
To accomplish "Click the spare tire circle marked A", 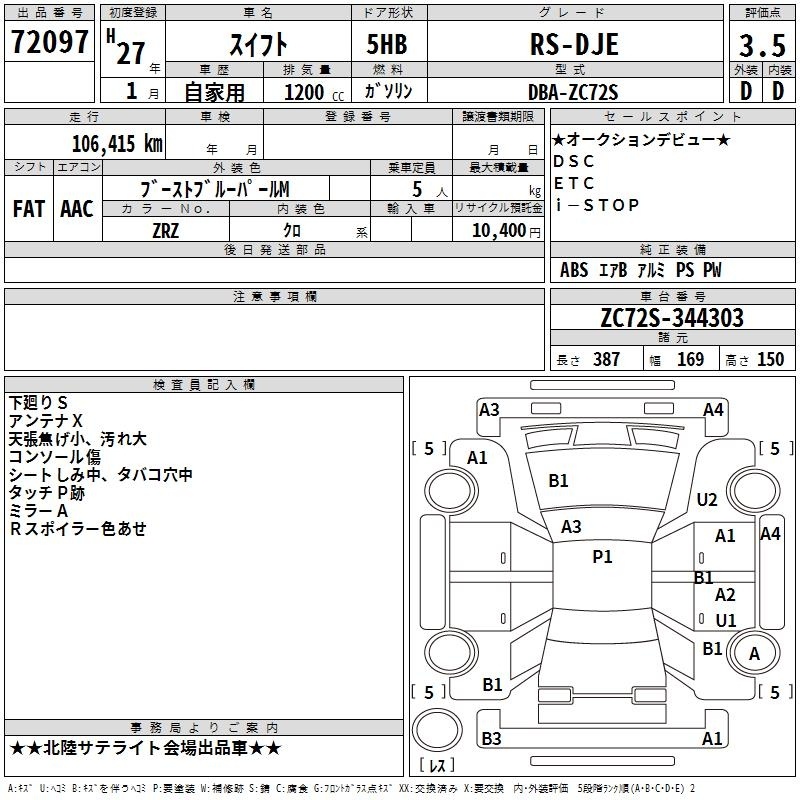I will 754,654.
